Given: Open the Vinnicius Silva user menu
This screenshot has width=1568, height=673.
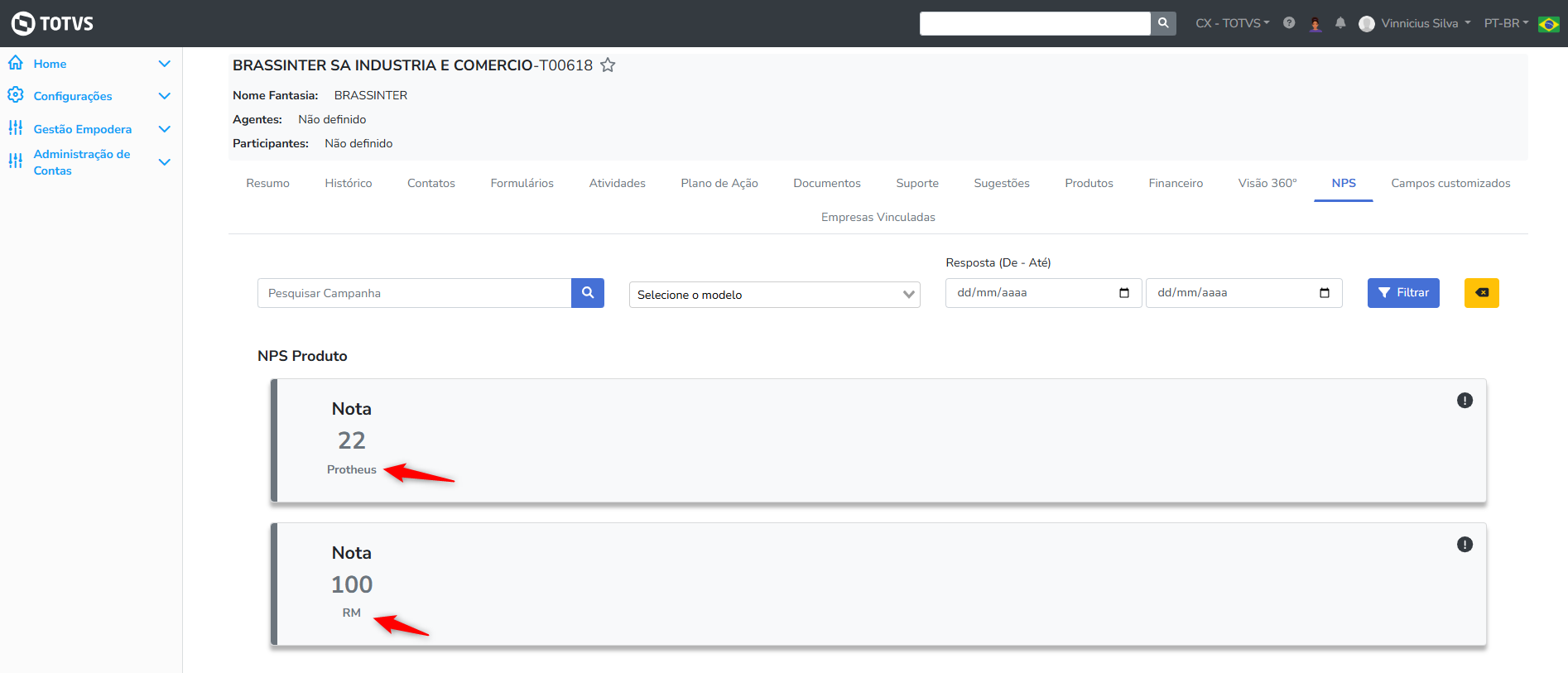Looking at the screenshot, I should [1426, 23].
